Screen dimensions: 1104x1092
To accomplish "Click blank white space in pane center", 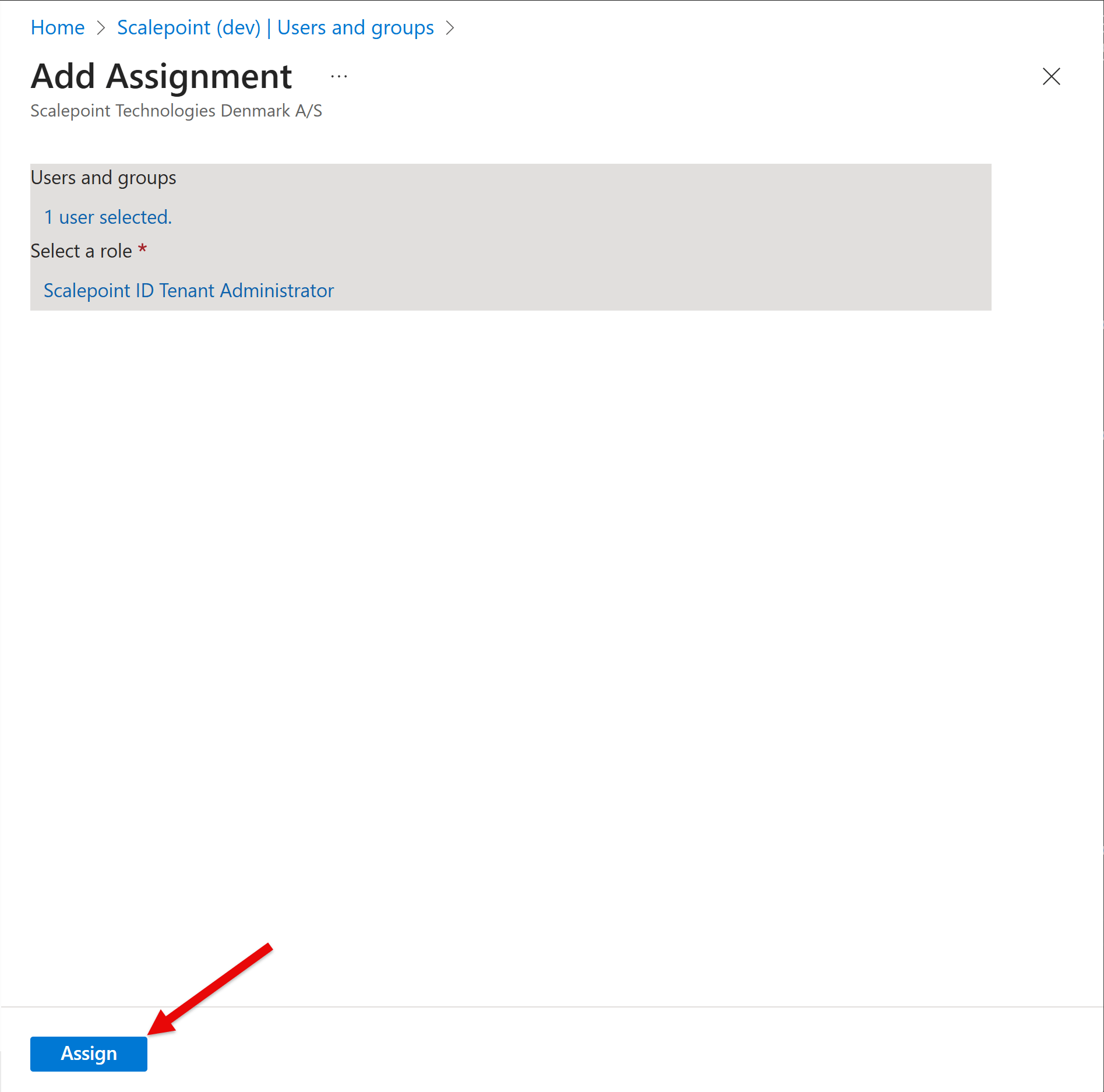I will [x=552, y=583].
